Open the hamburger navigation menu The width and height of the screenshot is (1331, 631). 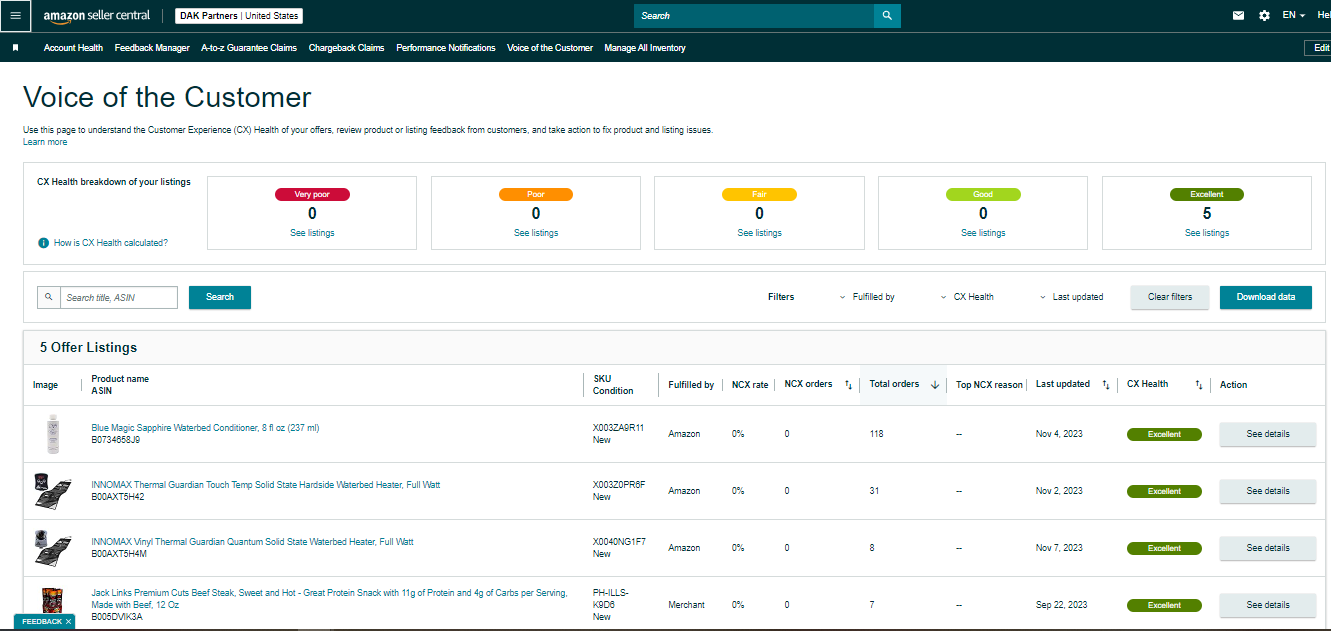point(15,16)
